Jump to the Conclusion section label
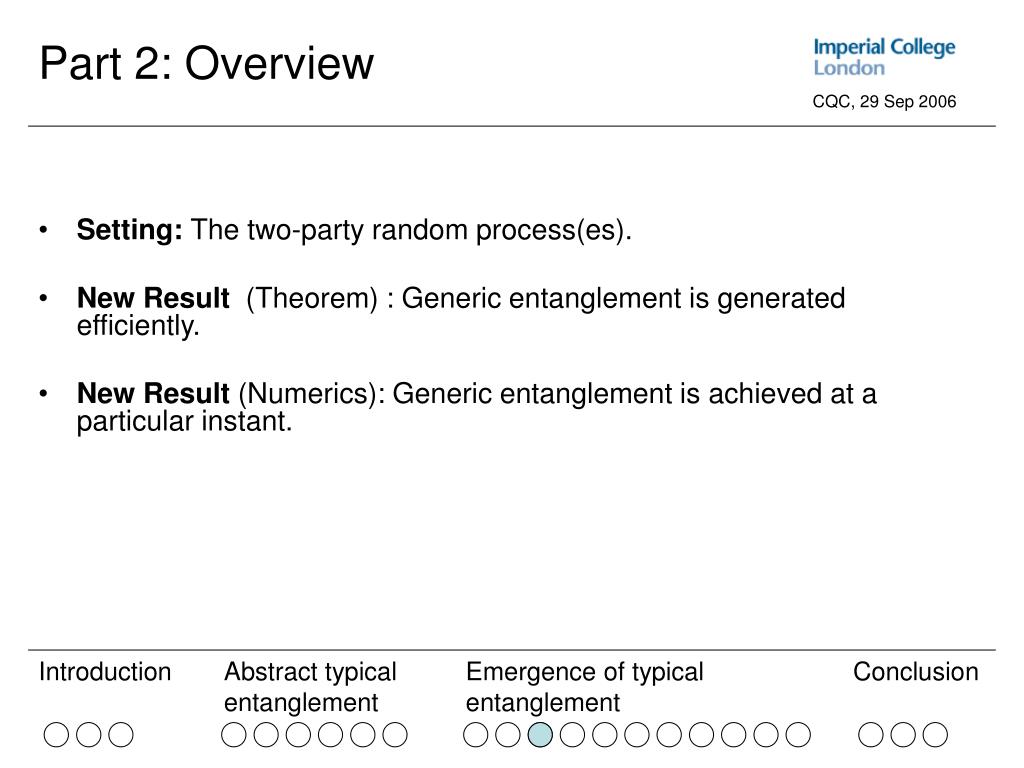1024x768 pixels. point(916,672)
